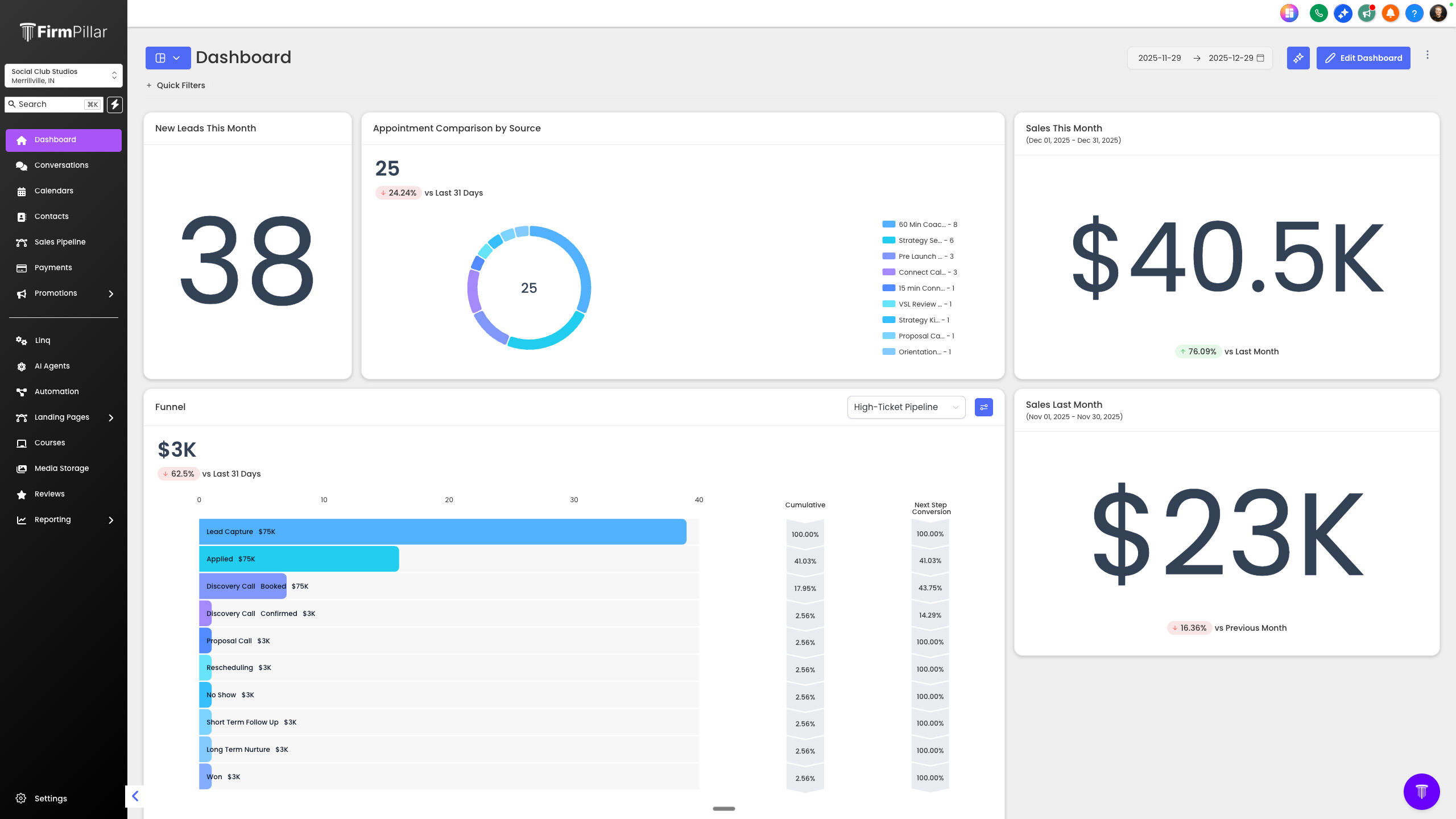This screenshot has width=1456, height=819.
Task: Open the megaphone announcements icon in header
Action: tap(1366, 13)
